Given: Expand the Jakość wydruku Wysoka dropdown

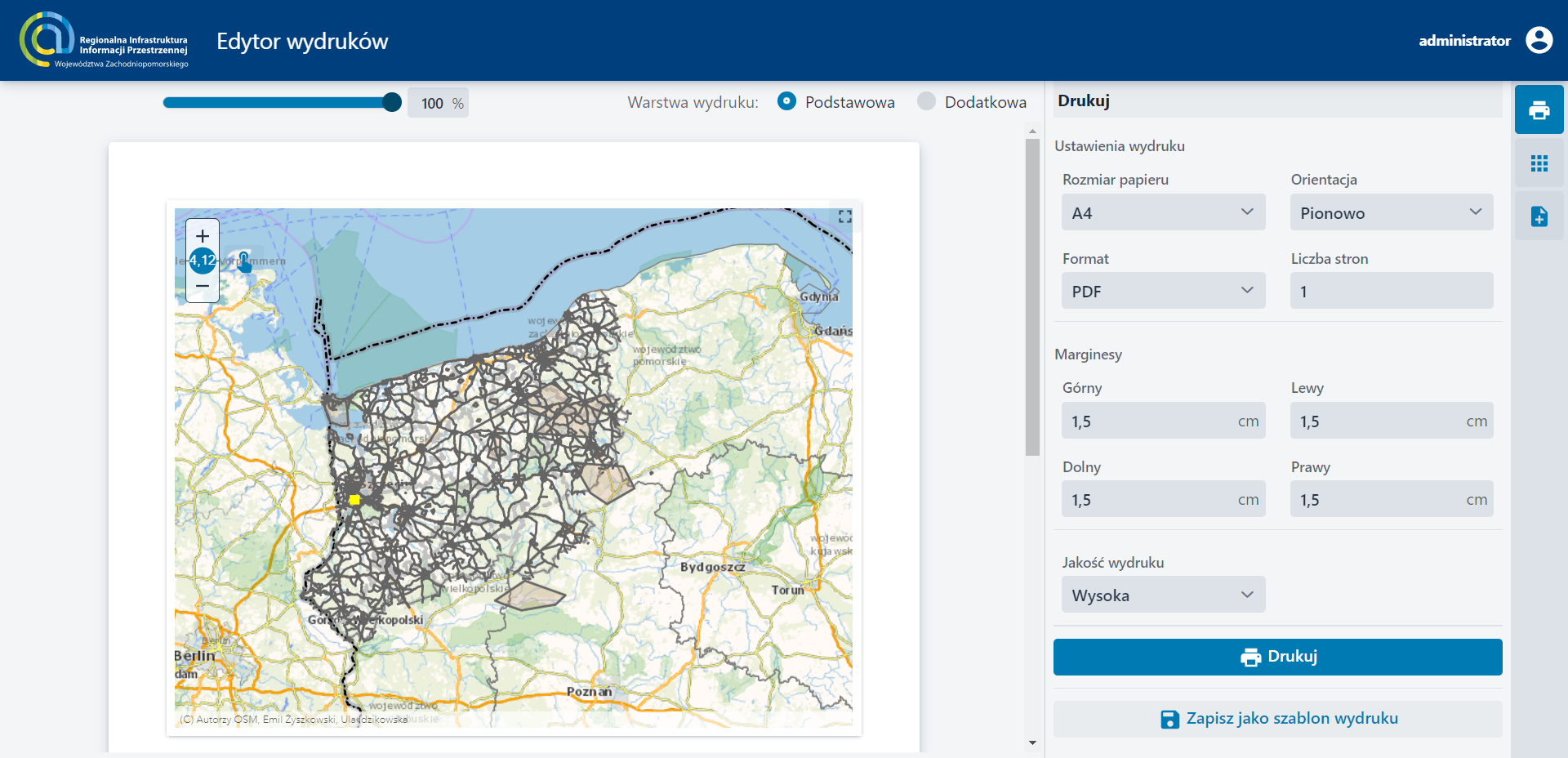Looking at the screenshot, I should (1163, 595).
